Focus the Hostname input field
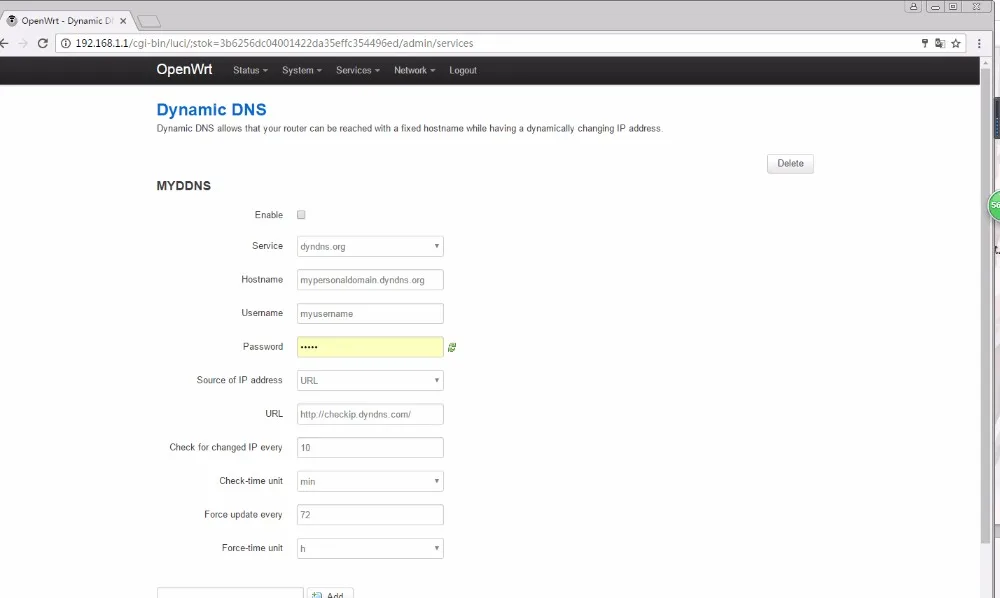This screenshot has width=1000, height=598. coord(370,280)
